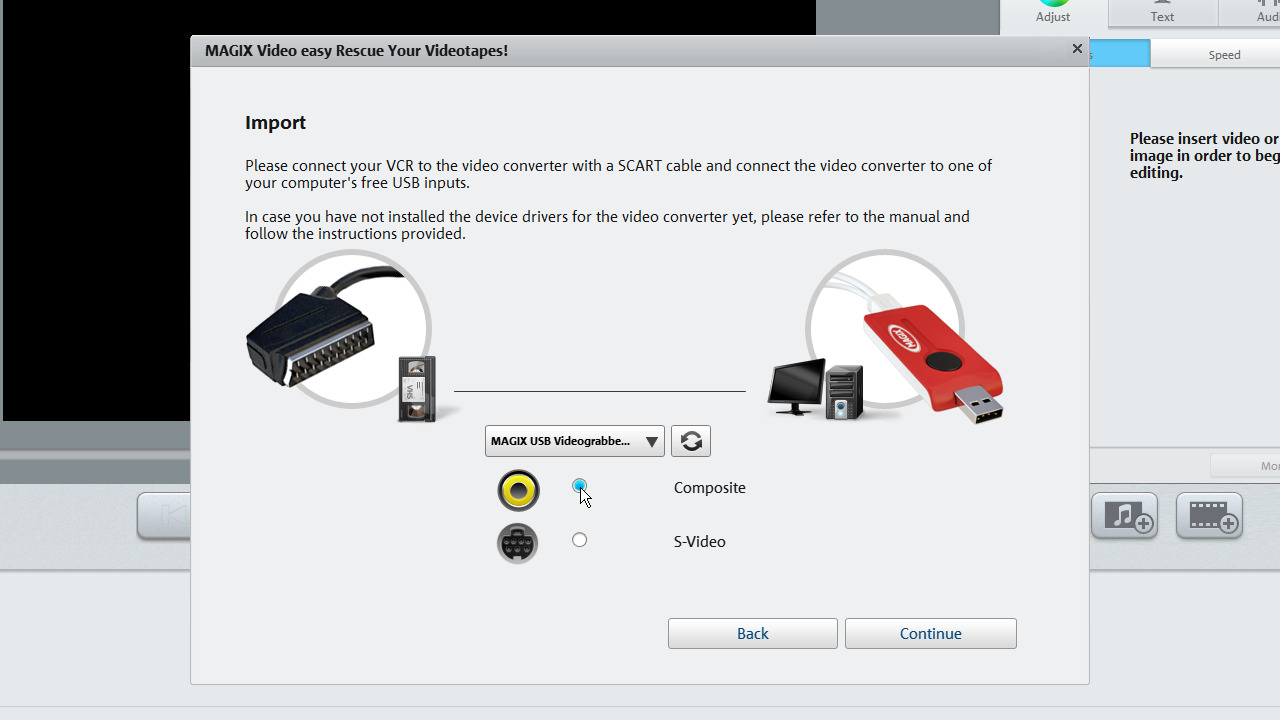Click the S-Video connector icon
Viewport: 1280px width, 720px height.
[x=518, y=544]
